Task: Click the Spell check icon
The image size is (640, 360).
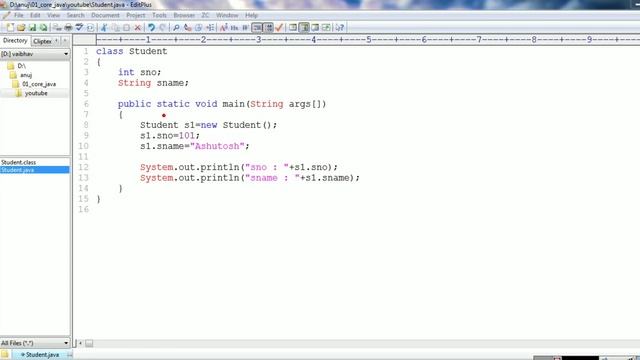Action: click(x=79, y=27)
